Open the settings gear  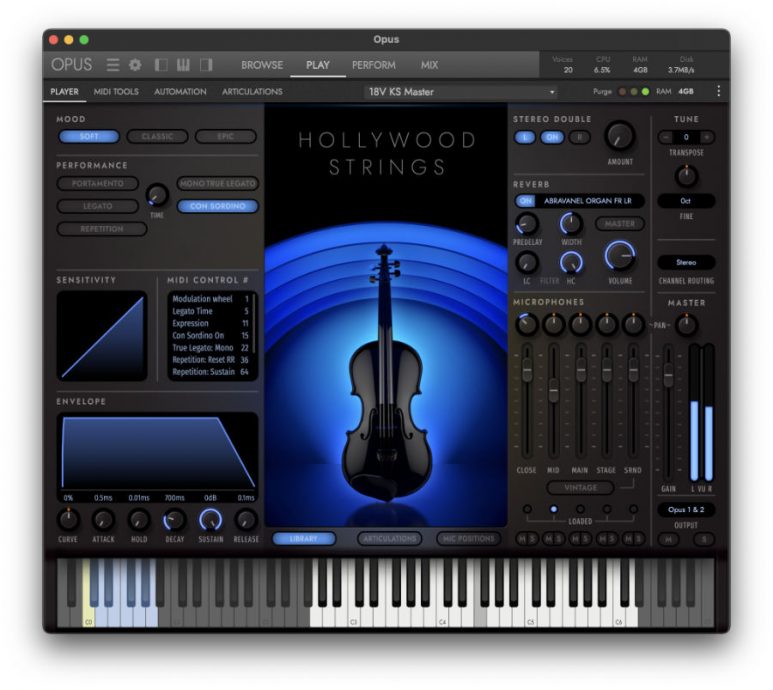135,65
